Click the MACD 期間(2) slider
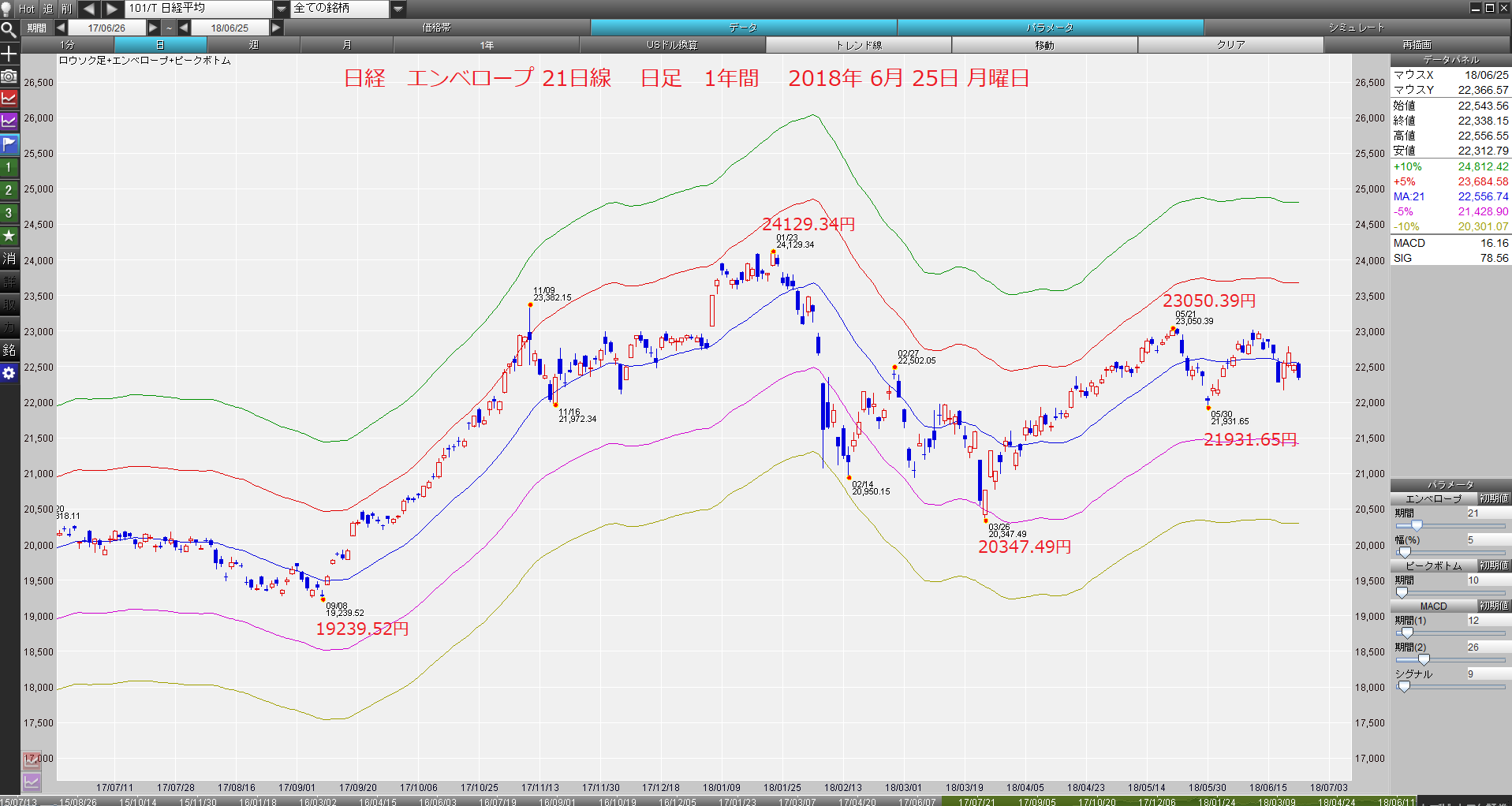The width and height of the screenshot is (1512, 806). click(1450, 659)
